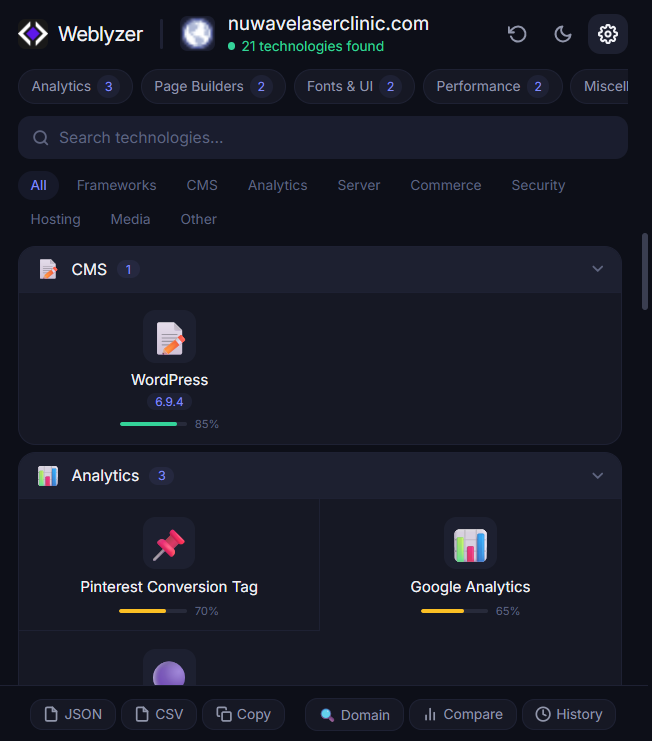The width and height of the screenshot is (652, 741).
Task: Click the Google Analytics bar chart icon
Action: coord(470,543)
